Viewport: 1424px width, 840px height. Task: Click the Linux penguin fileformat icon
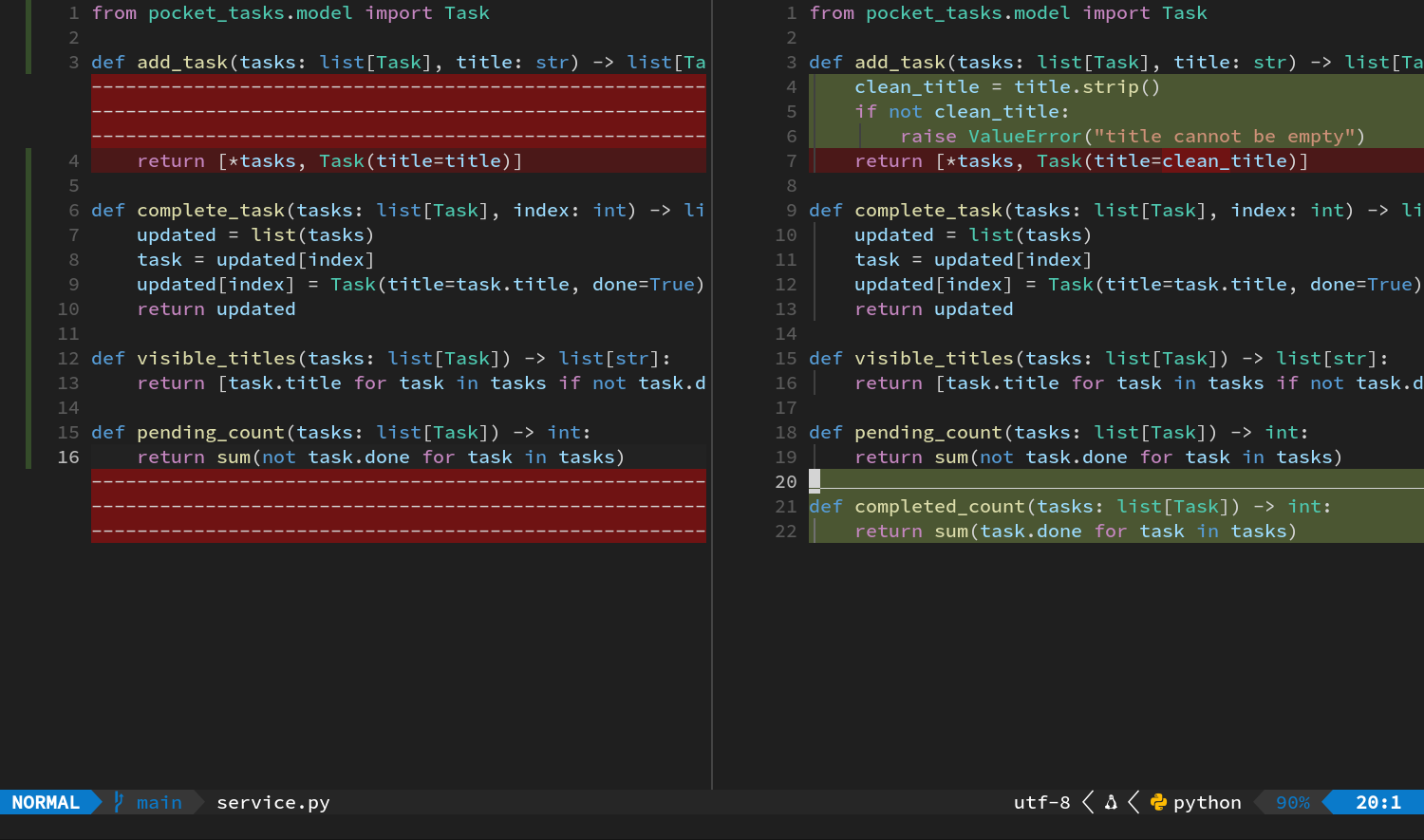point(1111,802)
